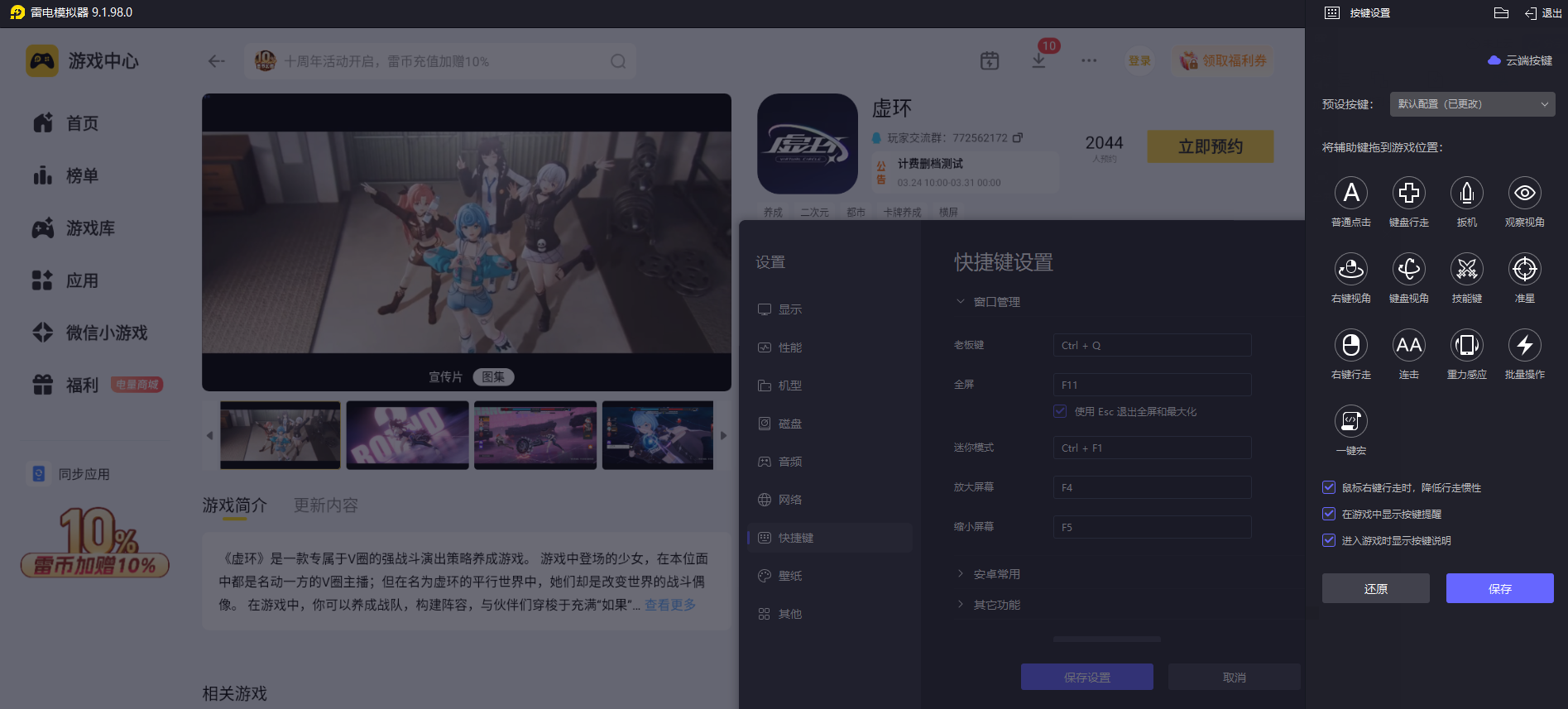
Task: Toggle 在游戏中显示按键提醒 checkbox
Action: 1329,515
